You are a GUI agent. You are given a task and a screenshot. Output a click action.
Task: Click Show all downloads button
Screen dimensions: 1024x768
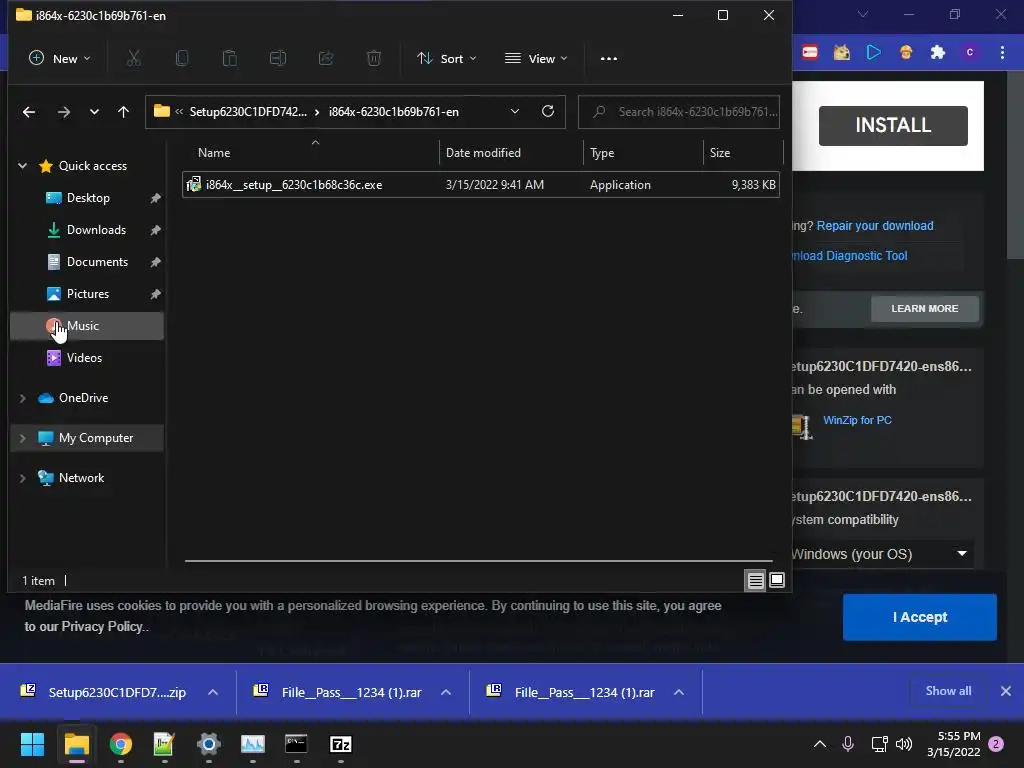pyautogui.click(x=948, y=691)
